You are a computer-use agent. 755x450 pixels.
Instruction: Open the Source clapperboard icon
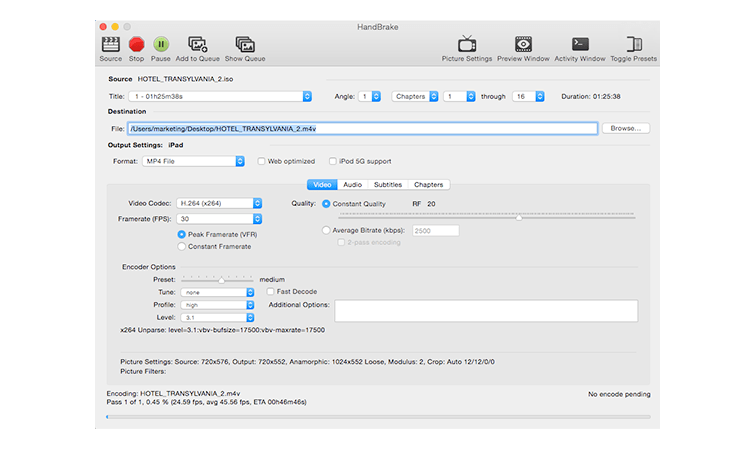(x=111, y=45)
